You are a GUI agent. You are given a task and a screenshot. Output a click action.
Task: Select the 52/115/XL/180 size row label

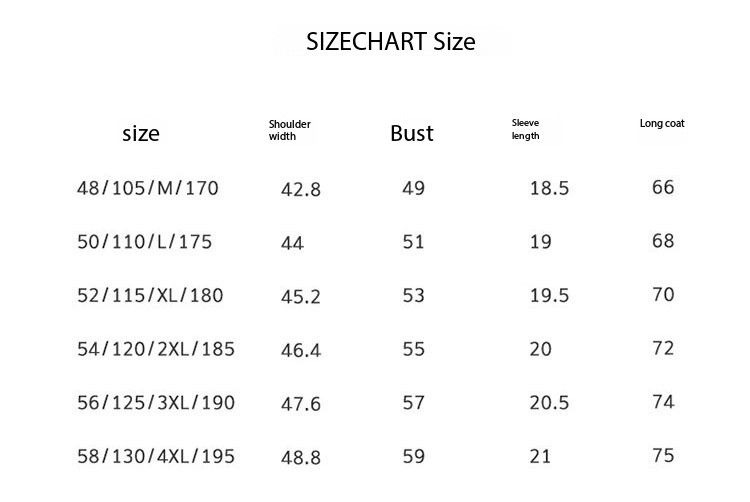[150, 295]
